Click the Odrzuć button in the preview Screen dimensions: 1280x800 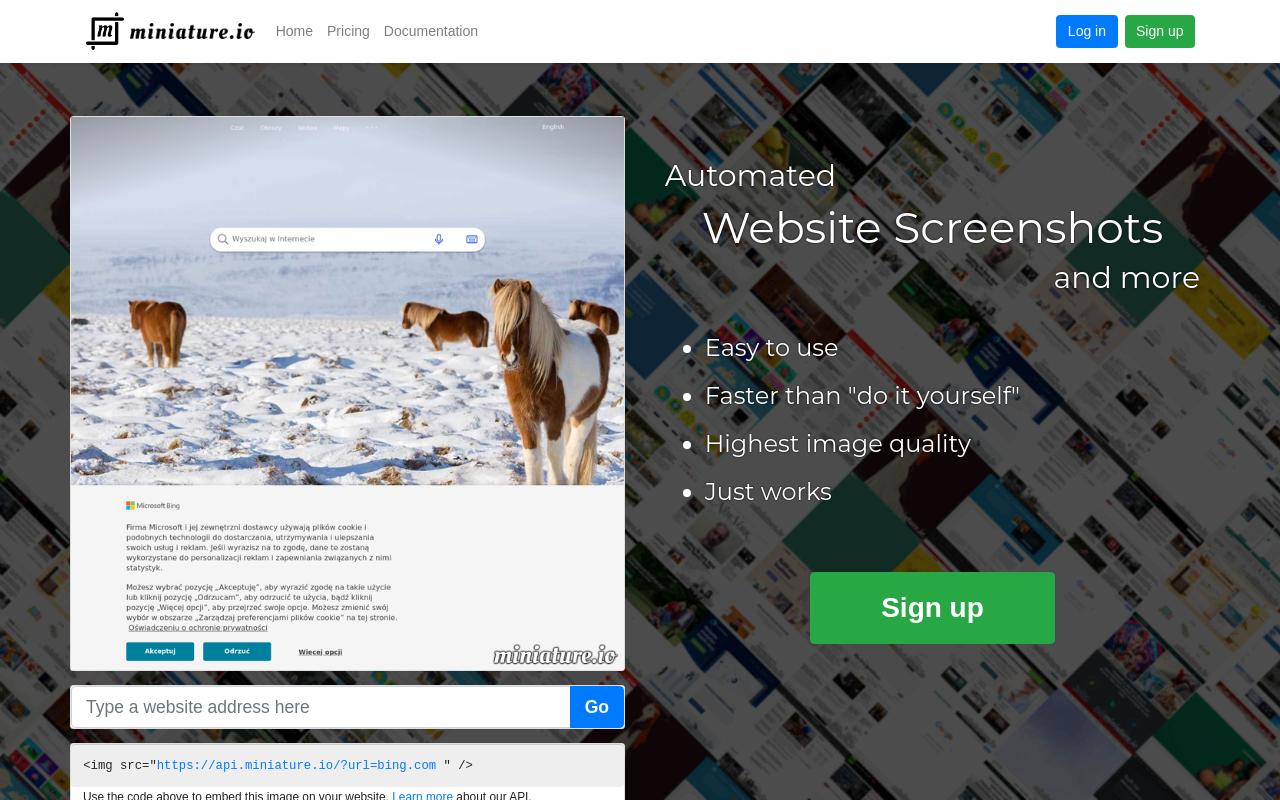click(x=237, y=651)
